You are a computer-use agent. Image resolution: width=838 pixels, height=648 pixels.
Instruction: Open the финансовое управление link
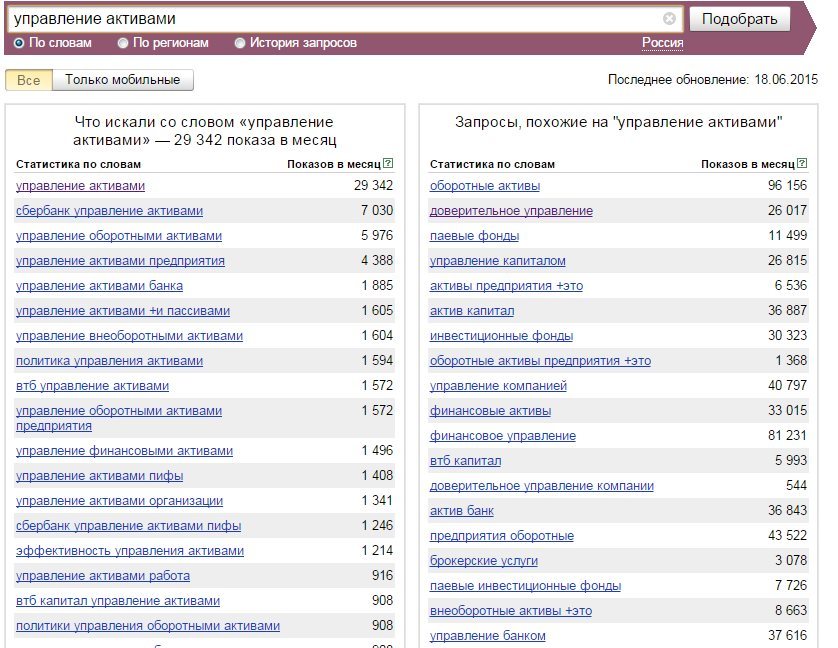[503, 436]
